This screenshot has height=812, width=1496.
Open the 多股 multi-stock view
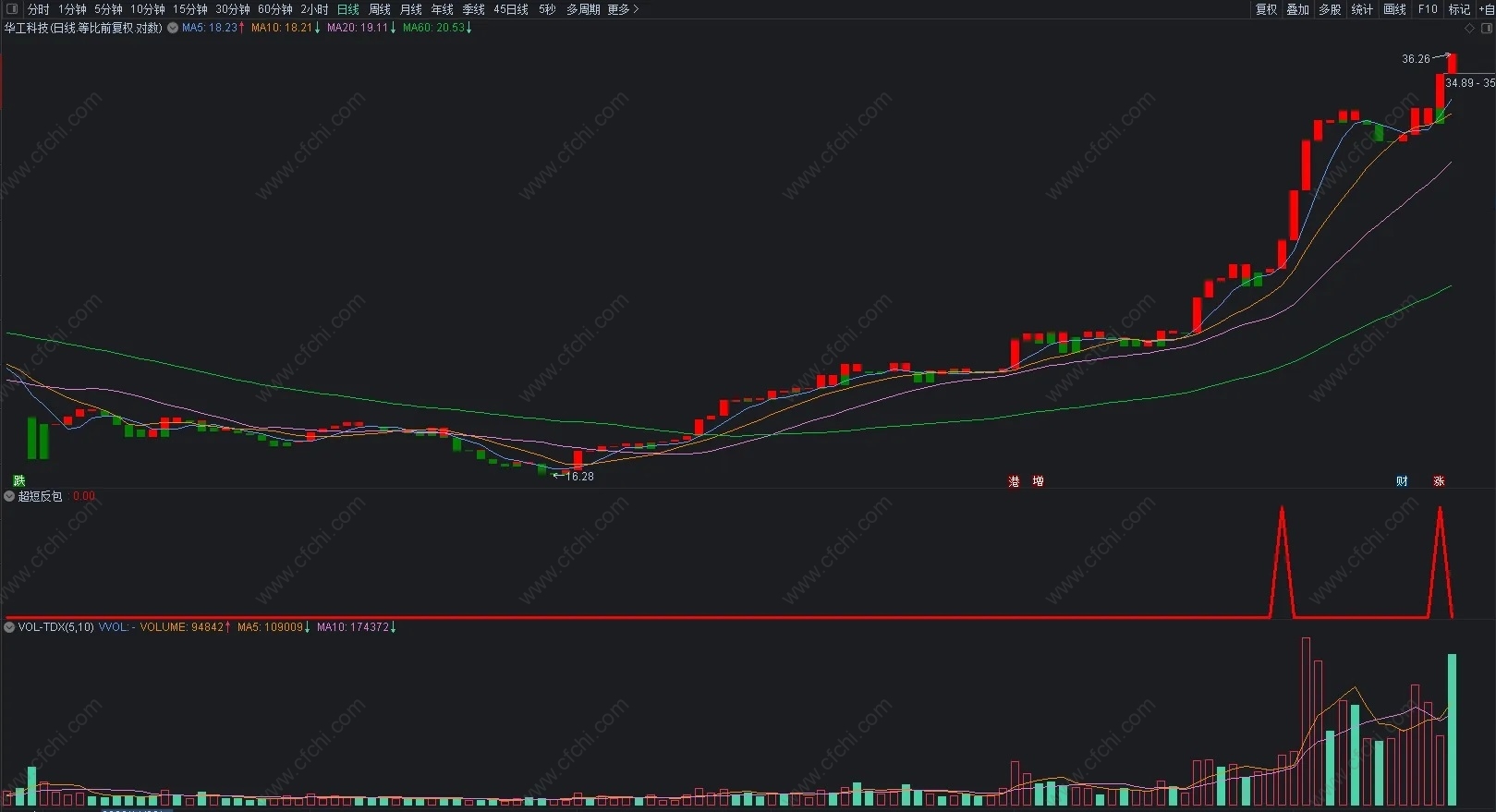[x=1330, y=9]
